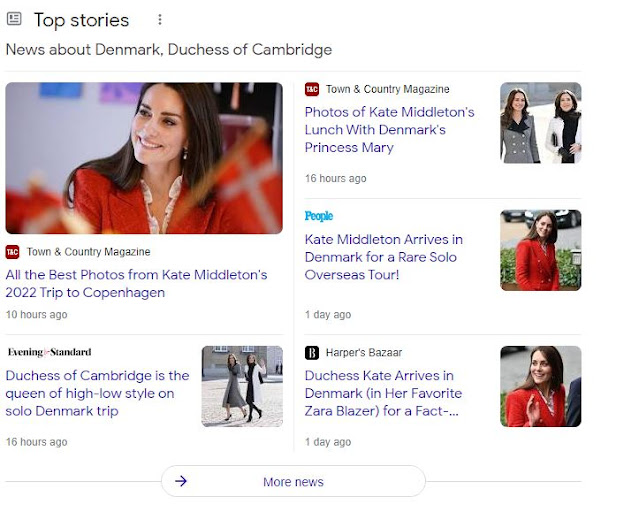Viewport: 639px width, 512px height.
Task: Expand results with the More news button
Action: click(293, 481)
